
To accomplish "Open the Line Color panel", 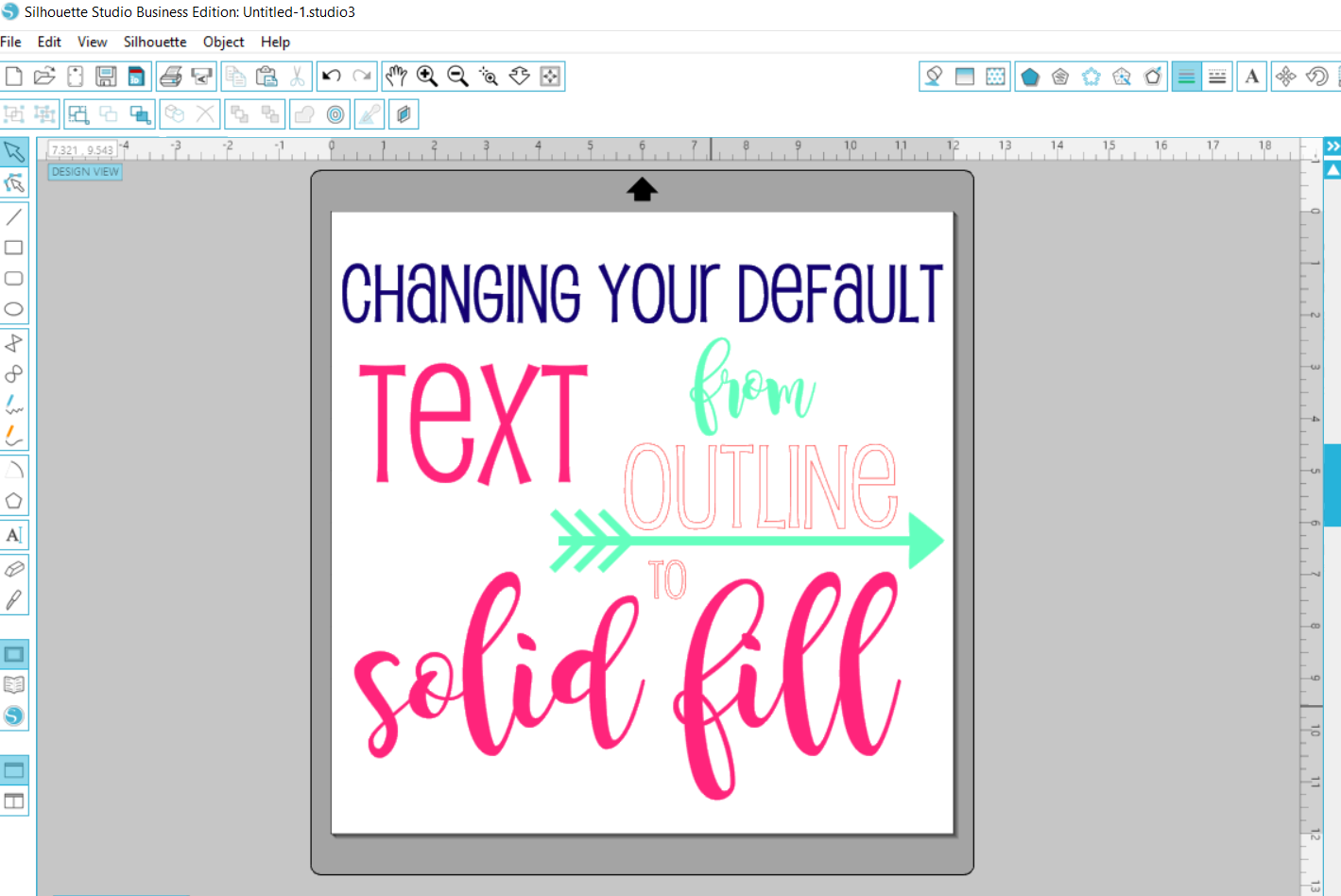I will coord(1187,77).
